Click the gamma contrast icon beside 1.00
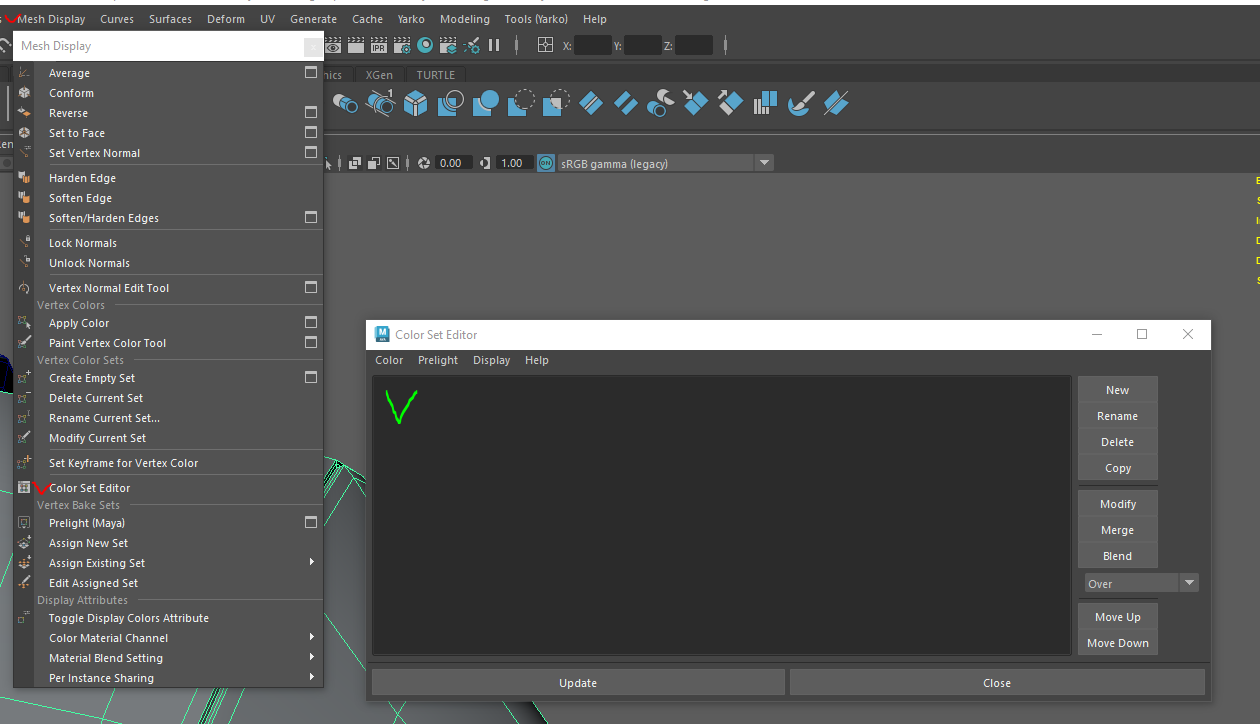Viewport: 1260px width, 724px height. point(486,163)
